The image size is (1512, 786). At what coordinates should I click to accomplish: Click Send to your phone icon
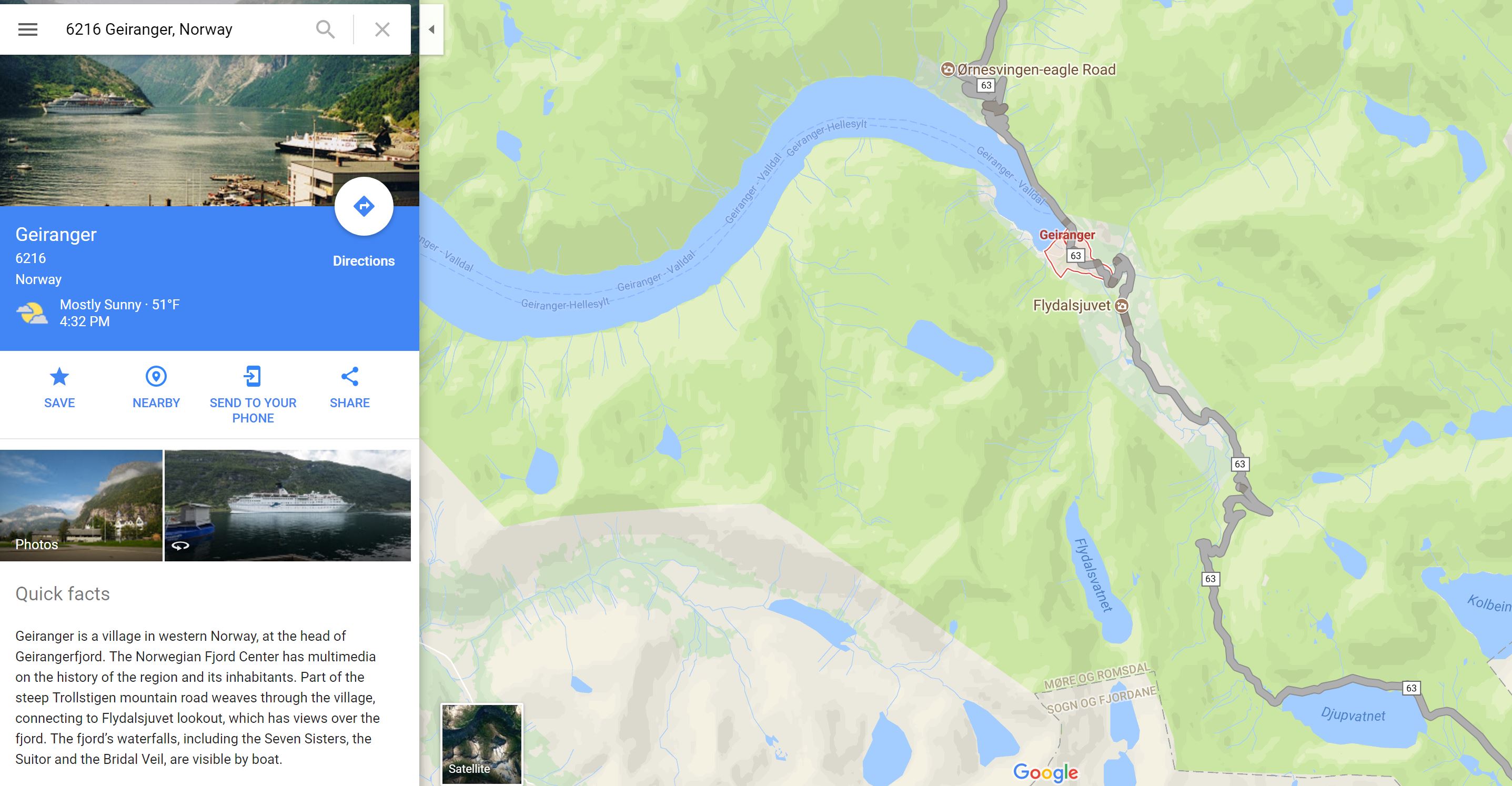[x=253, y=376]
